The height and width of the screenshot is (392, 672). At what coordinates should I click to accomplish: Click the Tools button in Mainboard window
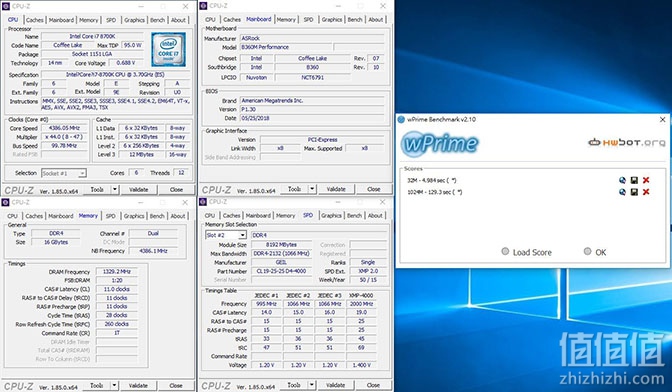click(x=294, y=189)
